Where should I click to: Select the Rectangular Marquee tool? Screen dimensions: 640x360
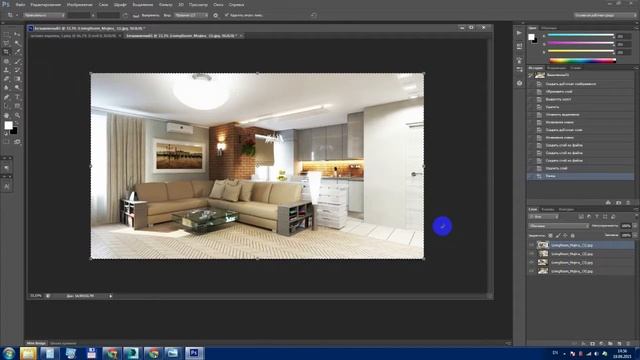[6, 34]
